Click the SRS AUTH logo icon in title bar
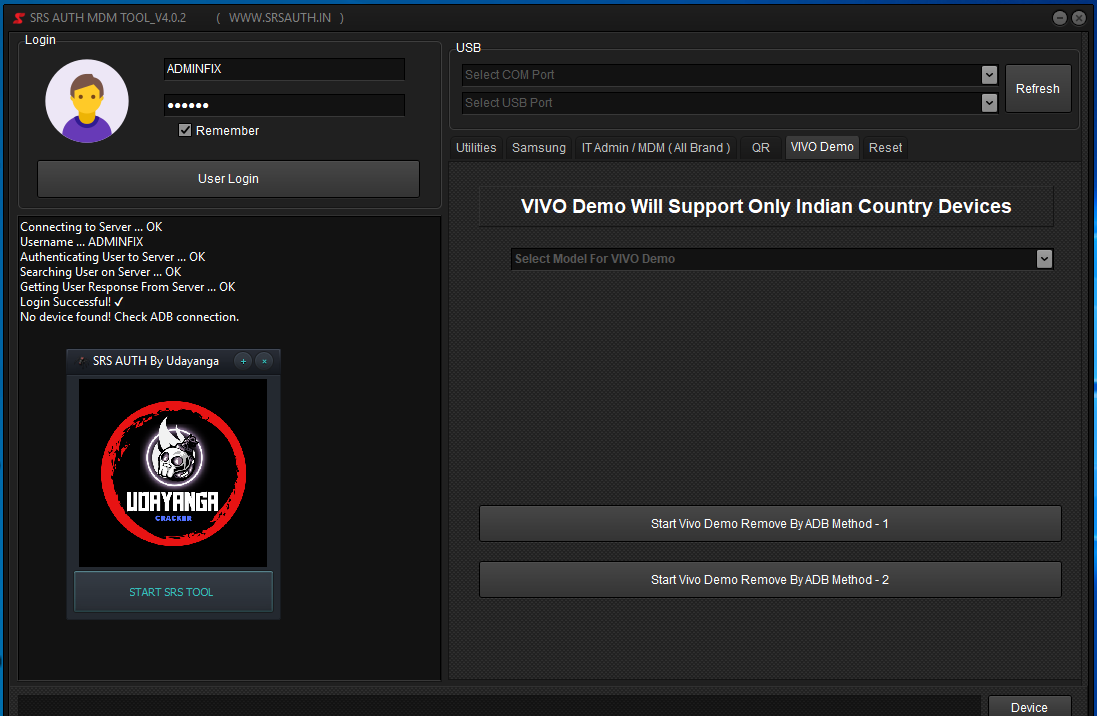This screenshot has width=1097, height=716. (19, 18)
